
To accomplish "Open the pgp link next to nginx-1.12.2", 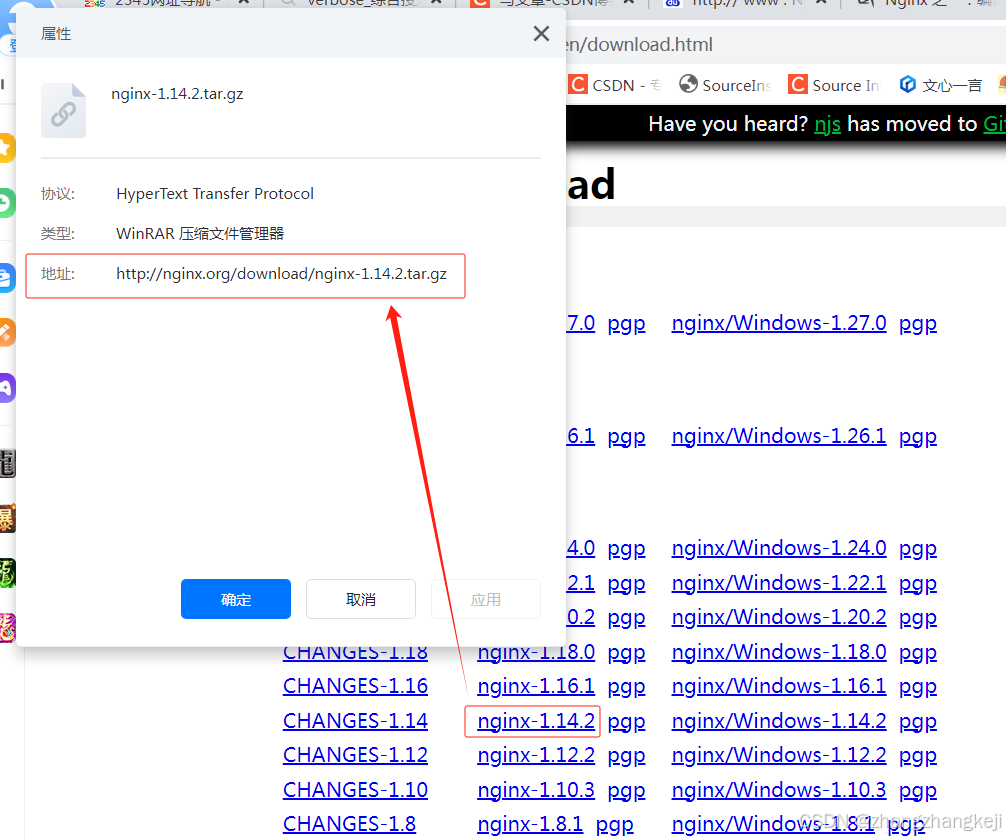I will point(626,756).
